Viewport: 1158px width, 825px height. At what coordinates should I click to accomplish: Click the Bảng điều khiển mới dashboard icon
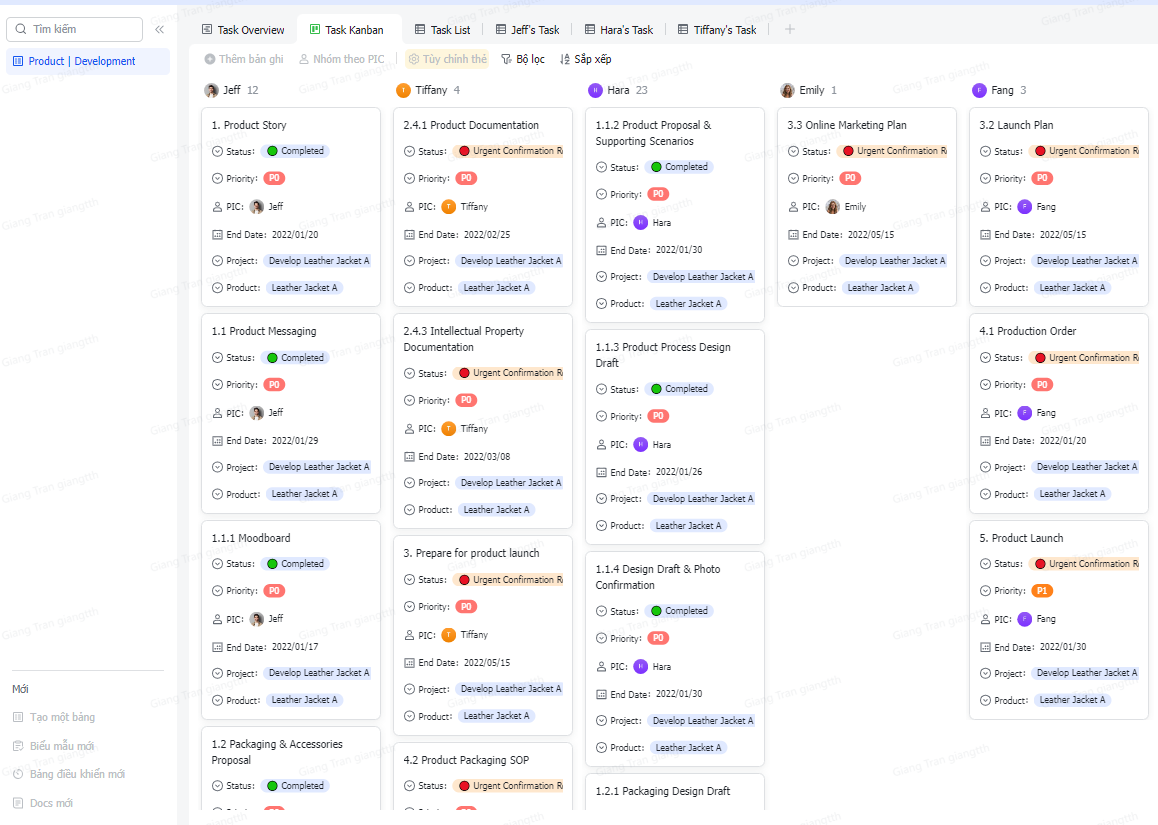click(18, 774)
